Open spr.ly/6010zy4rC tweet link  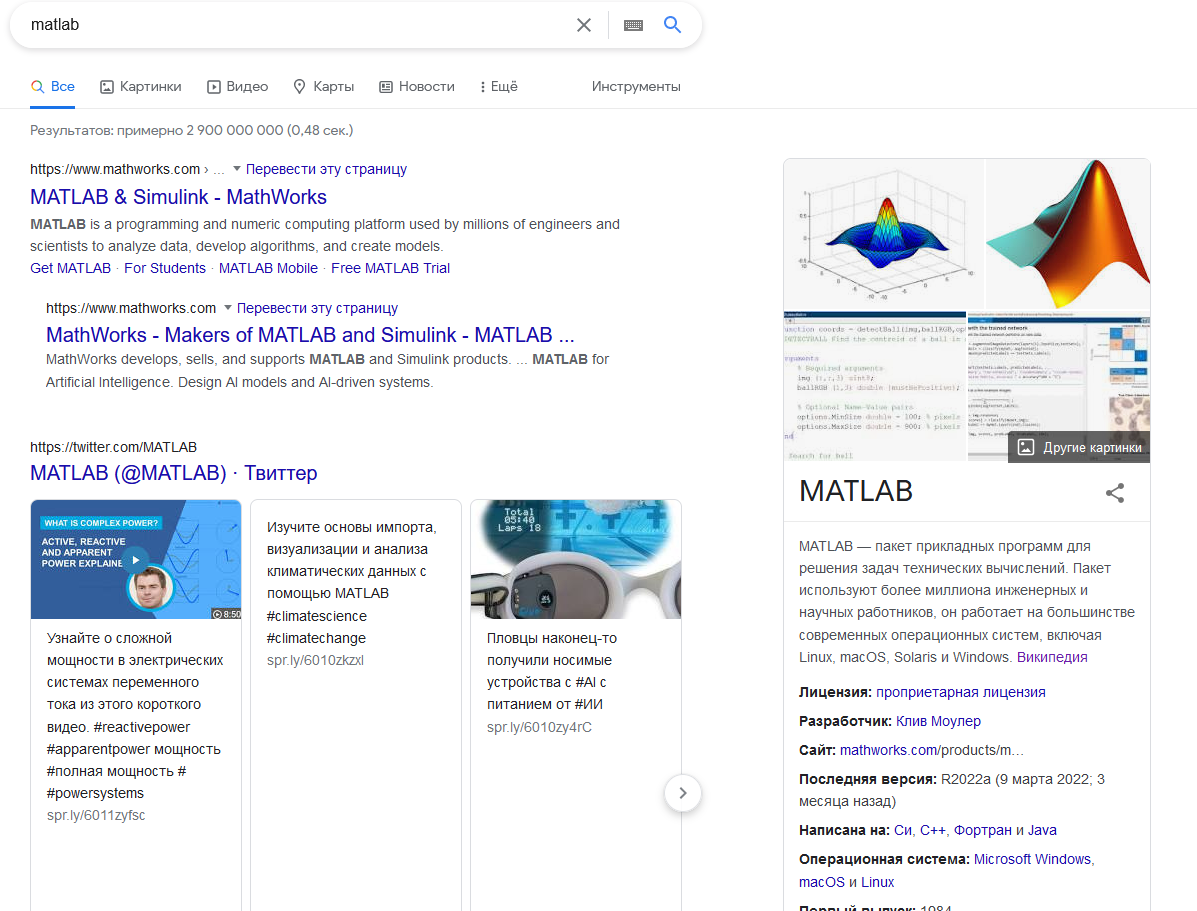pyautogui.click(x=539, y=728)
